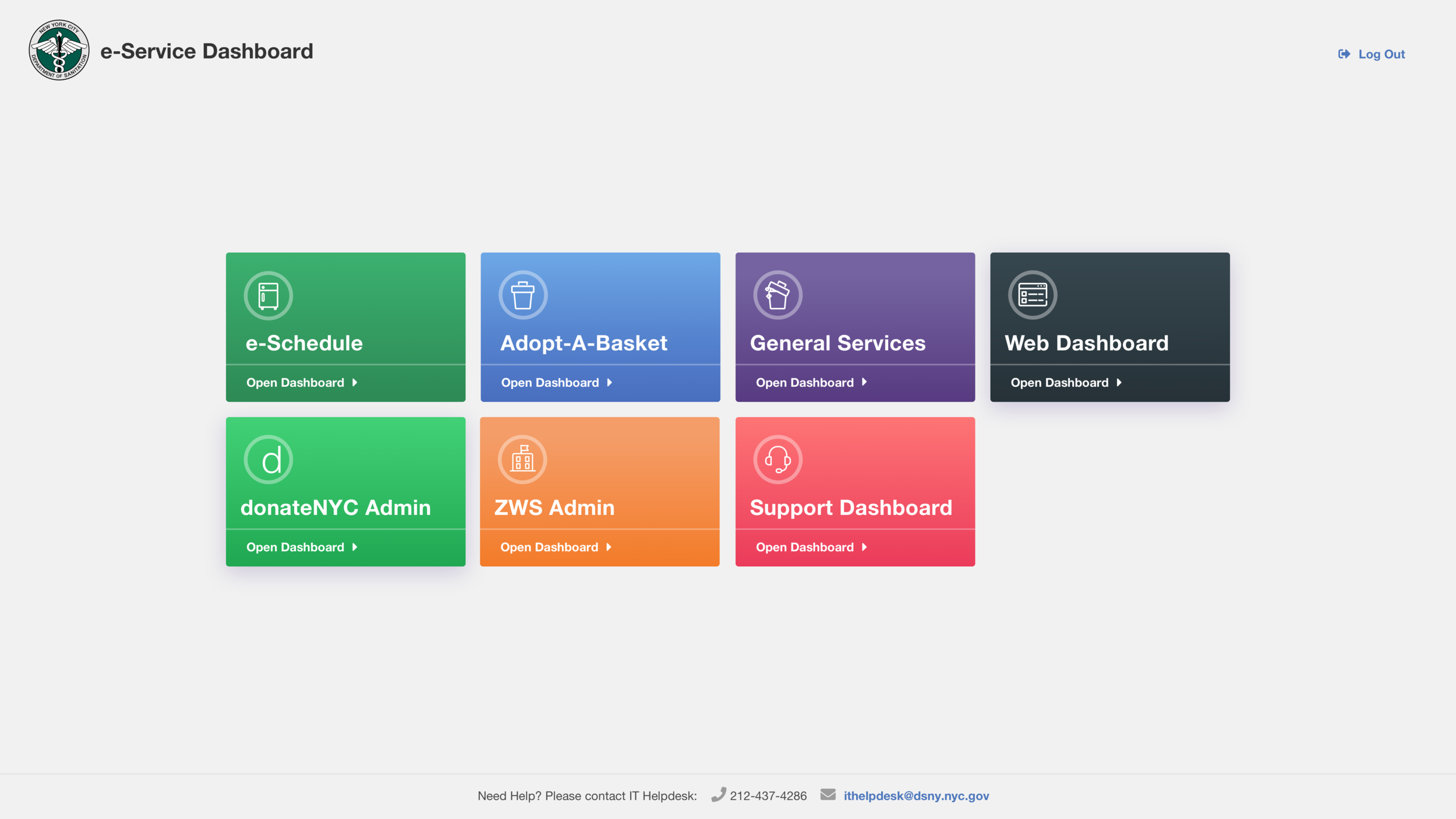
Task: Click the General Services waste basket icon
Action: pos(777,295)
